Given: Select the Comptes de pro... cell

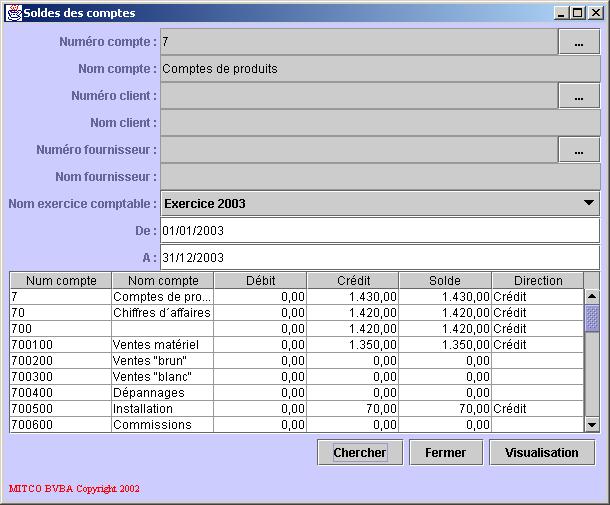Looking at the screenshot, I should tap(163, 297).
